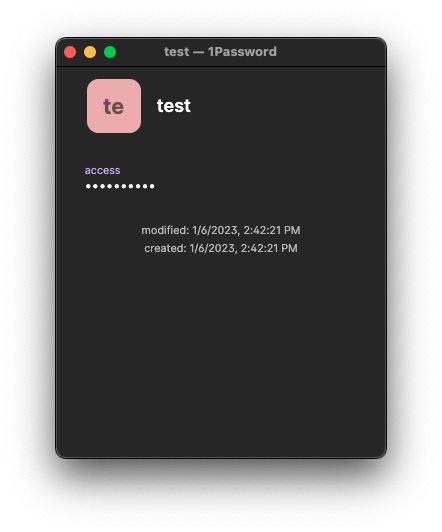Minimize the window using the yellow button

click(90, 52)
